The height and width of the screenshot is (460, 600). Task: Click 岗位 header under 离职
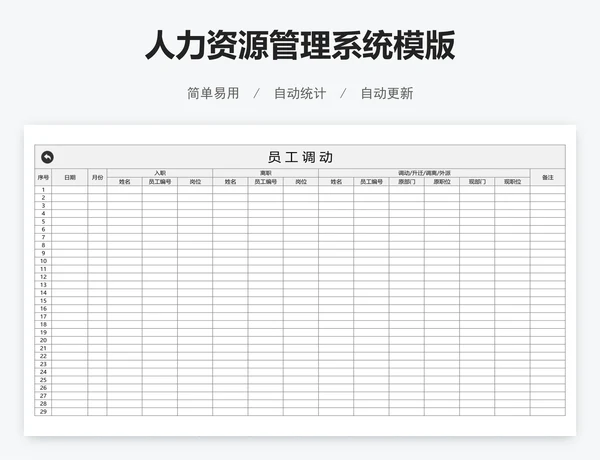(x=301, y=182)
